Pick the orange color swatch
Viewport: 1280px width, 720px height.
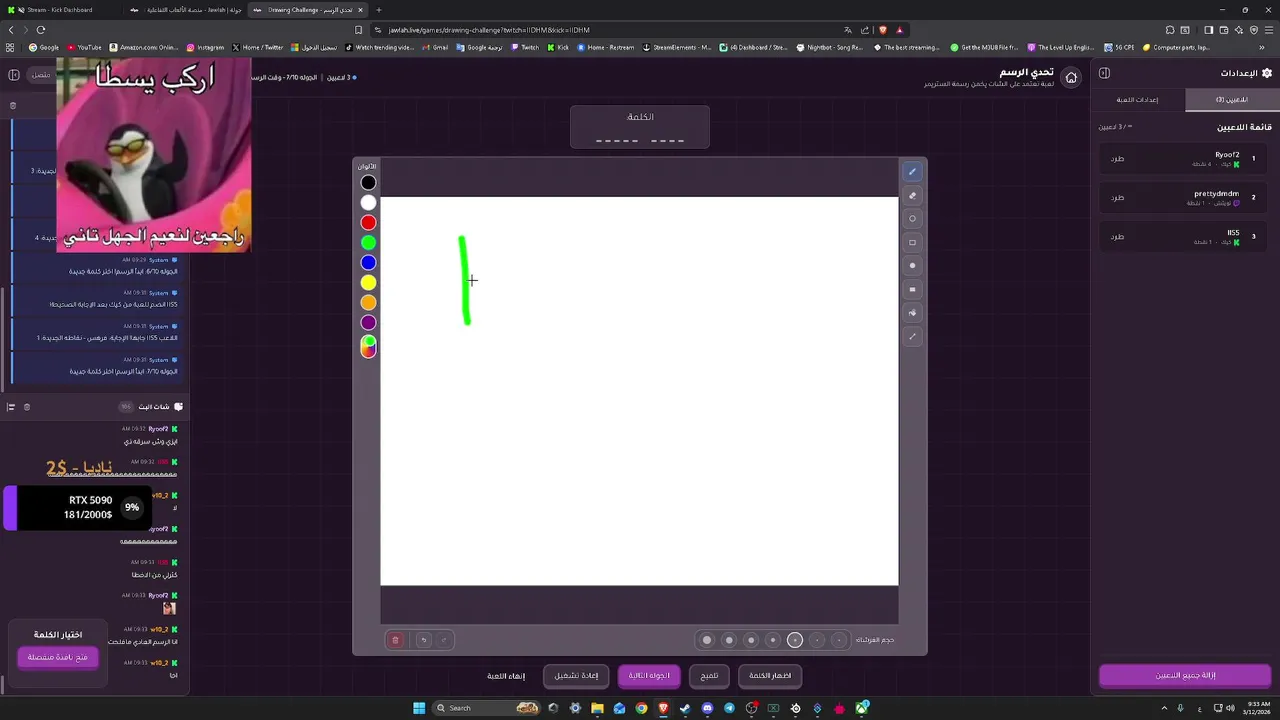368,303
